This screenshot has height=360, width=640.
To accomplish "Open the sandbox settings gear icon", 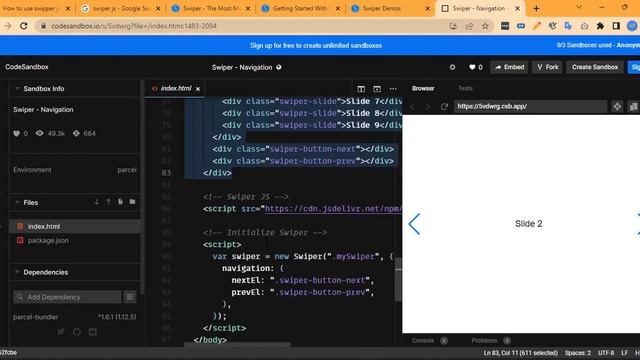I will click(x=452, y=67).
